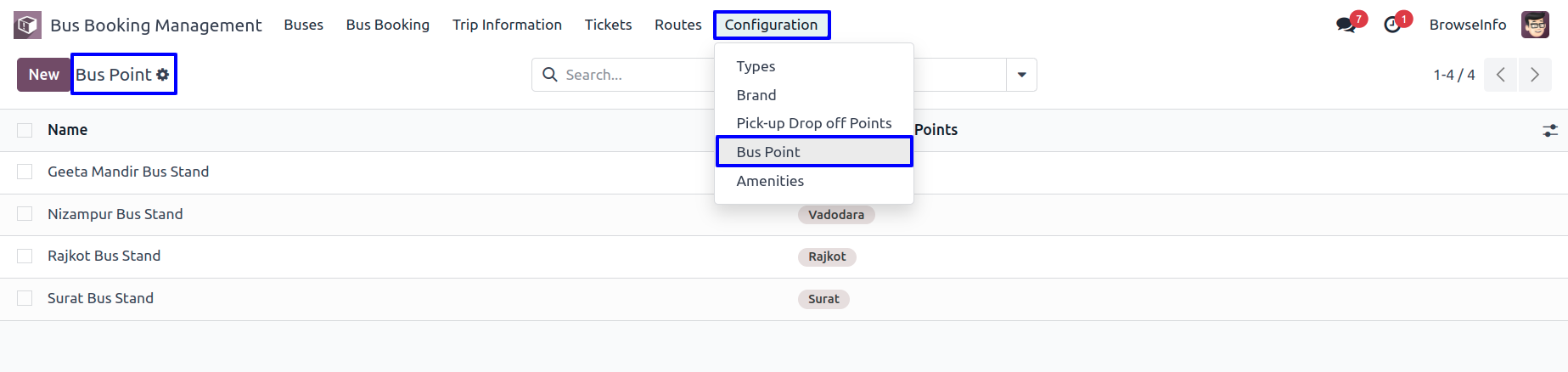
Task: Open the Configuration menu
Action: [x=772, y=25]
